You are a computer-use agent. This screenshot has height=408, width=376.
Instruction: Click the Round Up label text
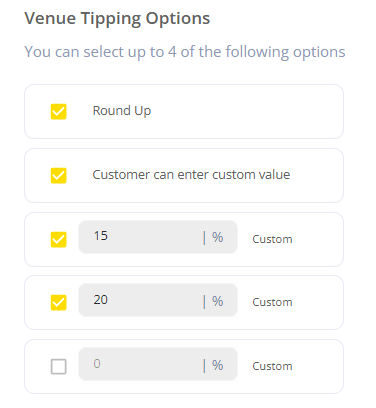[x=122, y=111]
